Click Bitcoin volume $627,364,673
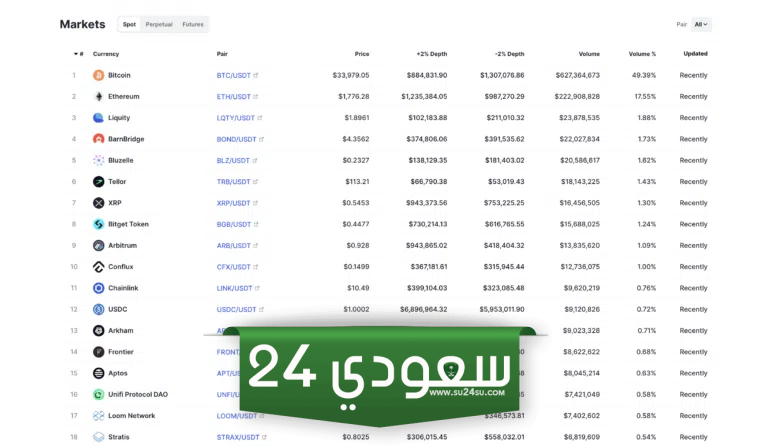768x446 pixels. 577,75
